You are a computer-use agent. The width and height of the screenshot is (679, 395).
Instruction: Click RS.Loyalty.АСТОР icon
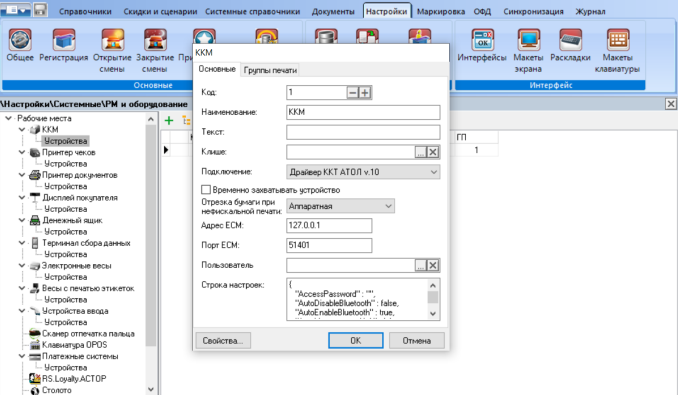pos(35,379)
